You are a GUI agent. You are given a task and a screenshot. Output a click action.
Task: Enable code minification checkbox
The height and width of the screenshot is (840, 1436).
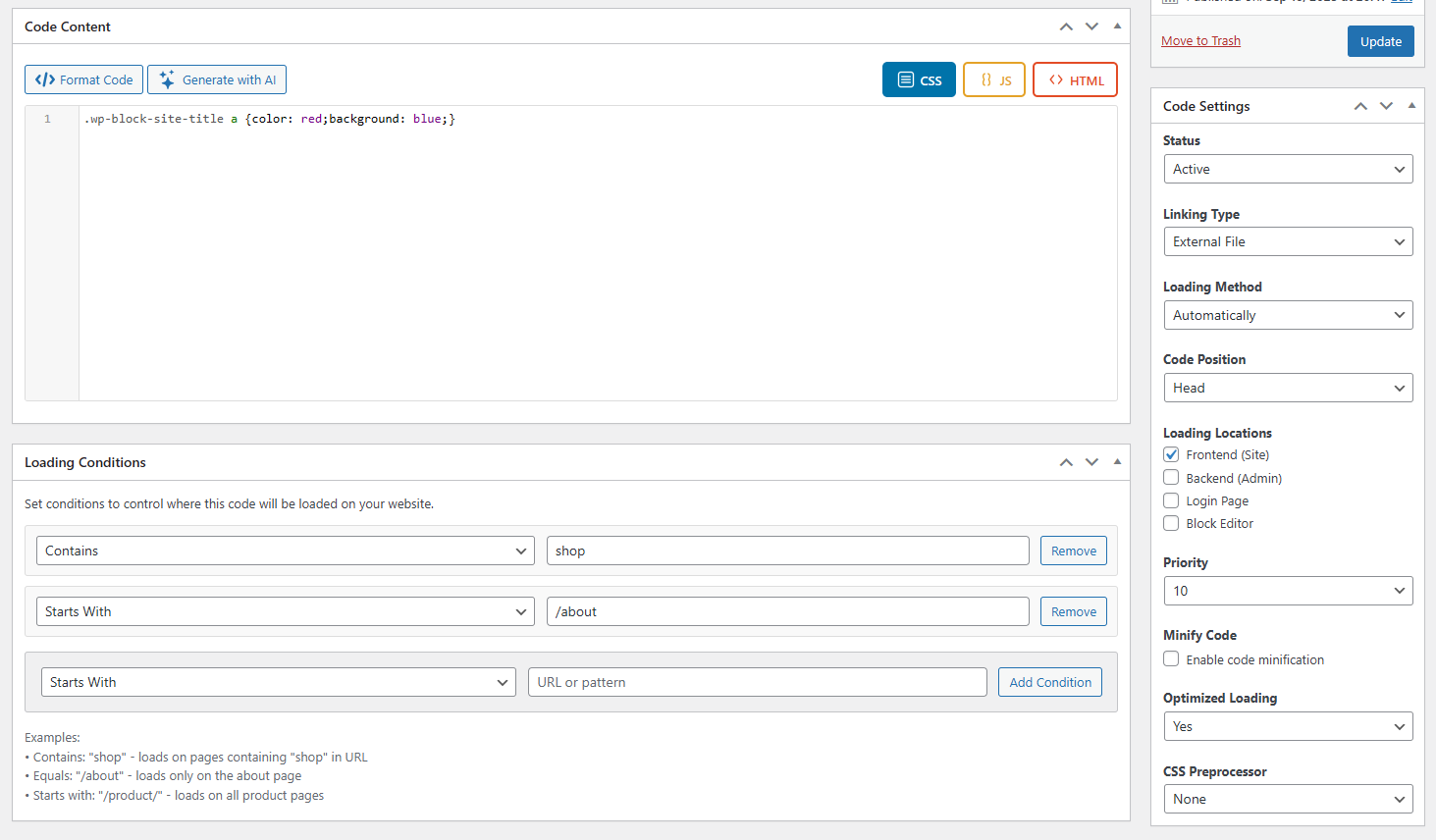click(x=1171, y=659)
